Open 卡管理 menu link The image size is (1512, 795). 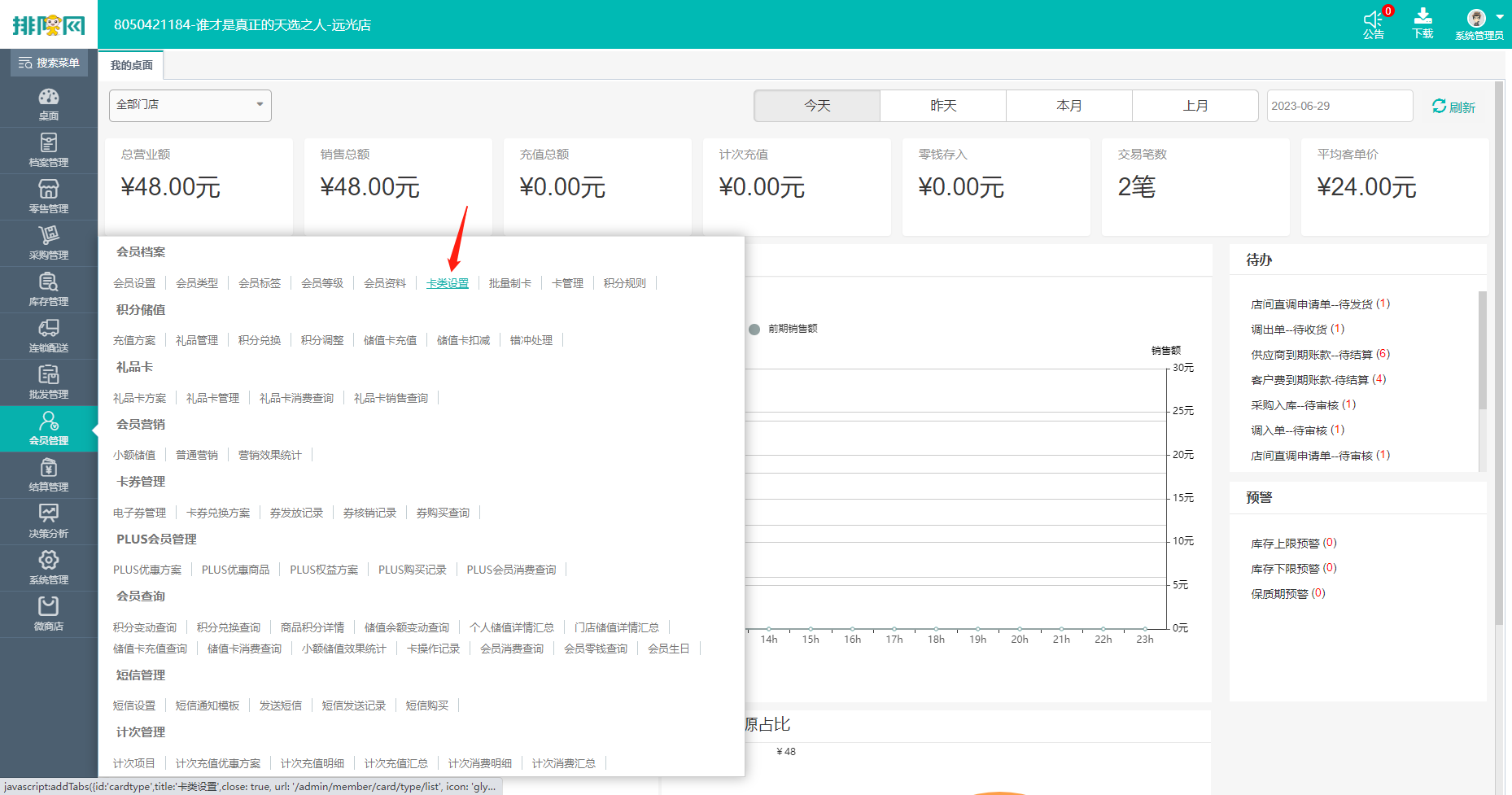coord(568,283)
